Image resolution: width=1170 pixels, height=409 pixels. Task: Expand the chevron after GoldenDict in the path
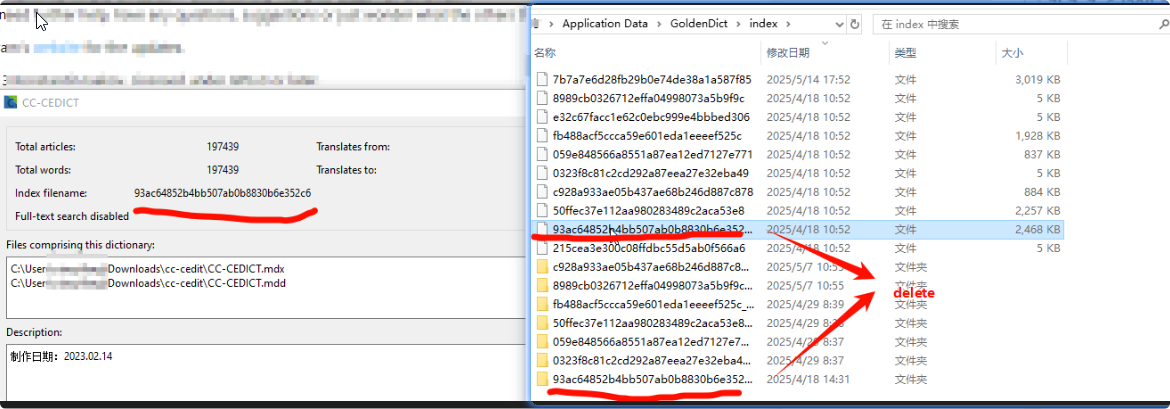740,24
